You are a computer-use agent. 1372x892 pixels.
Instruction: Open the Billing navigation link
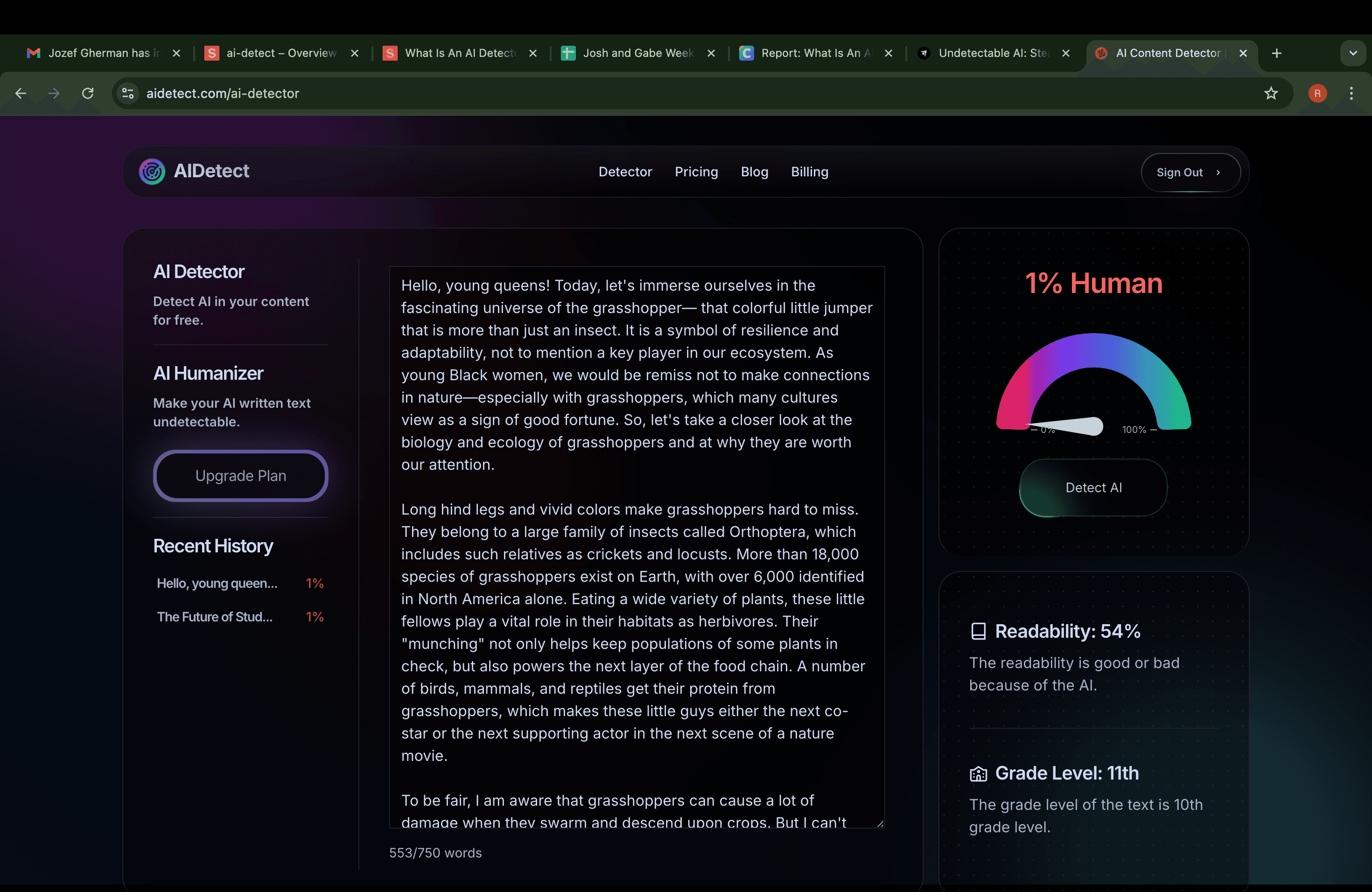point(809,172)
